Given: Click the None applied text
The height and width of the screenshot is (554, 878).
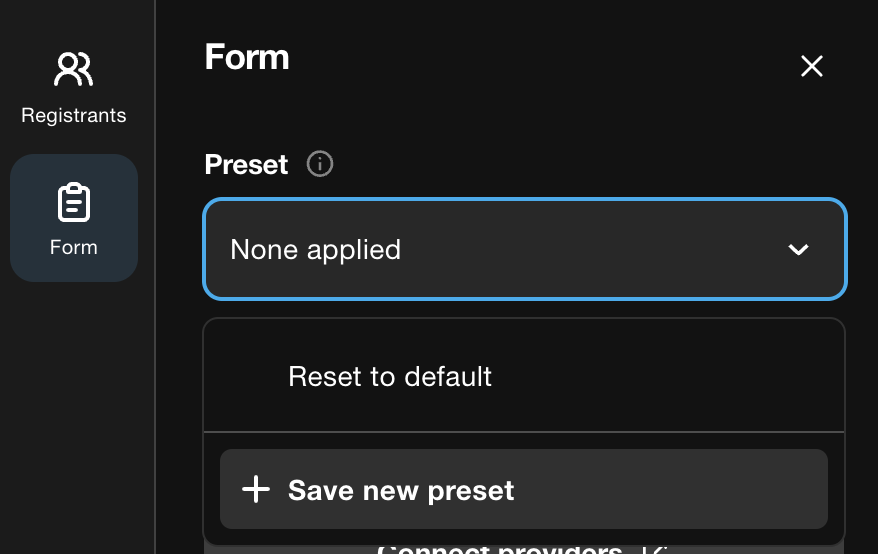Looking at the screenshot, I should pos(315,250).
